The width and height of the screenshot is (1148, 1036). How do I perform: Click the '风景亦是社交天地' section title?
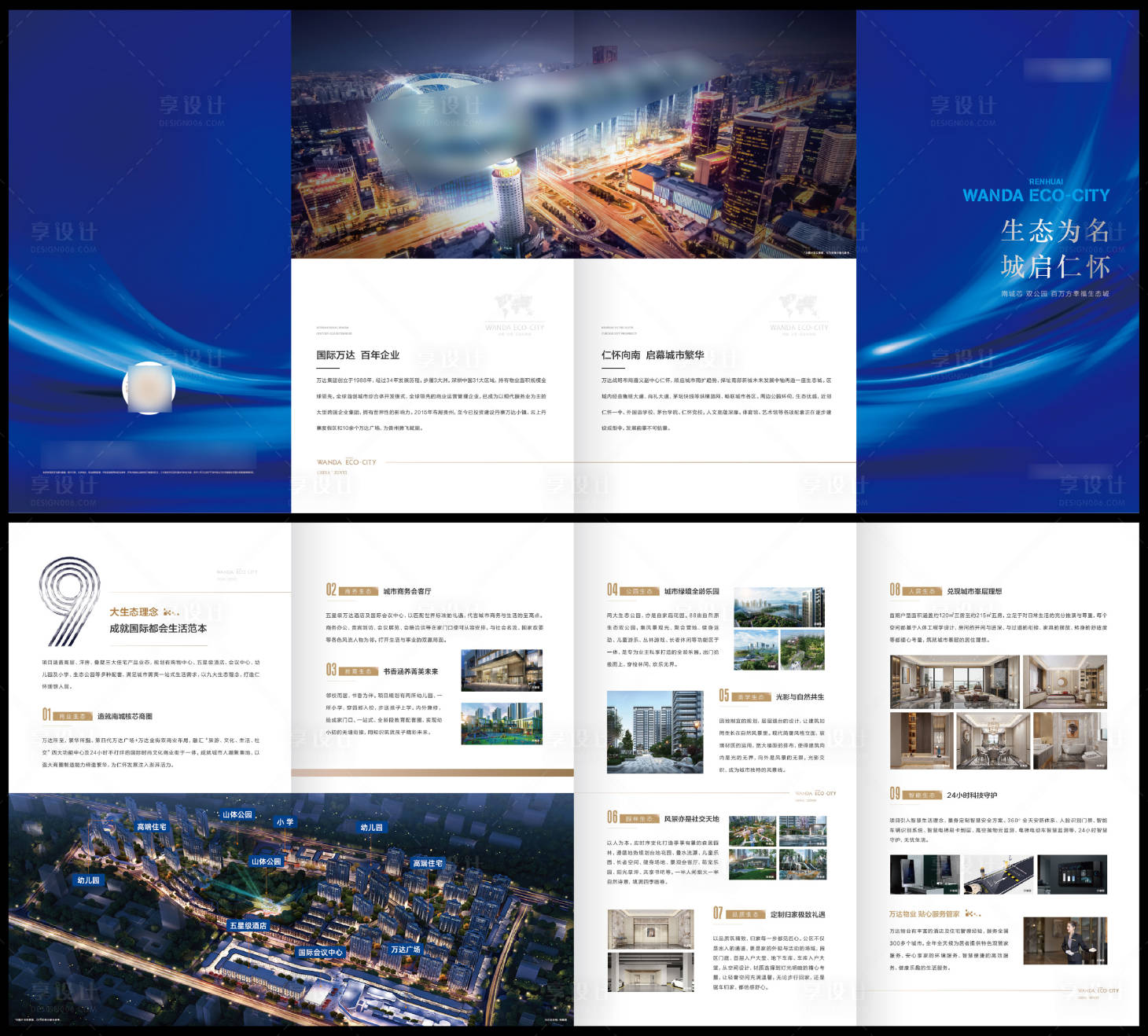coord(691,819)
